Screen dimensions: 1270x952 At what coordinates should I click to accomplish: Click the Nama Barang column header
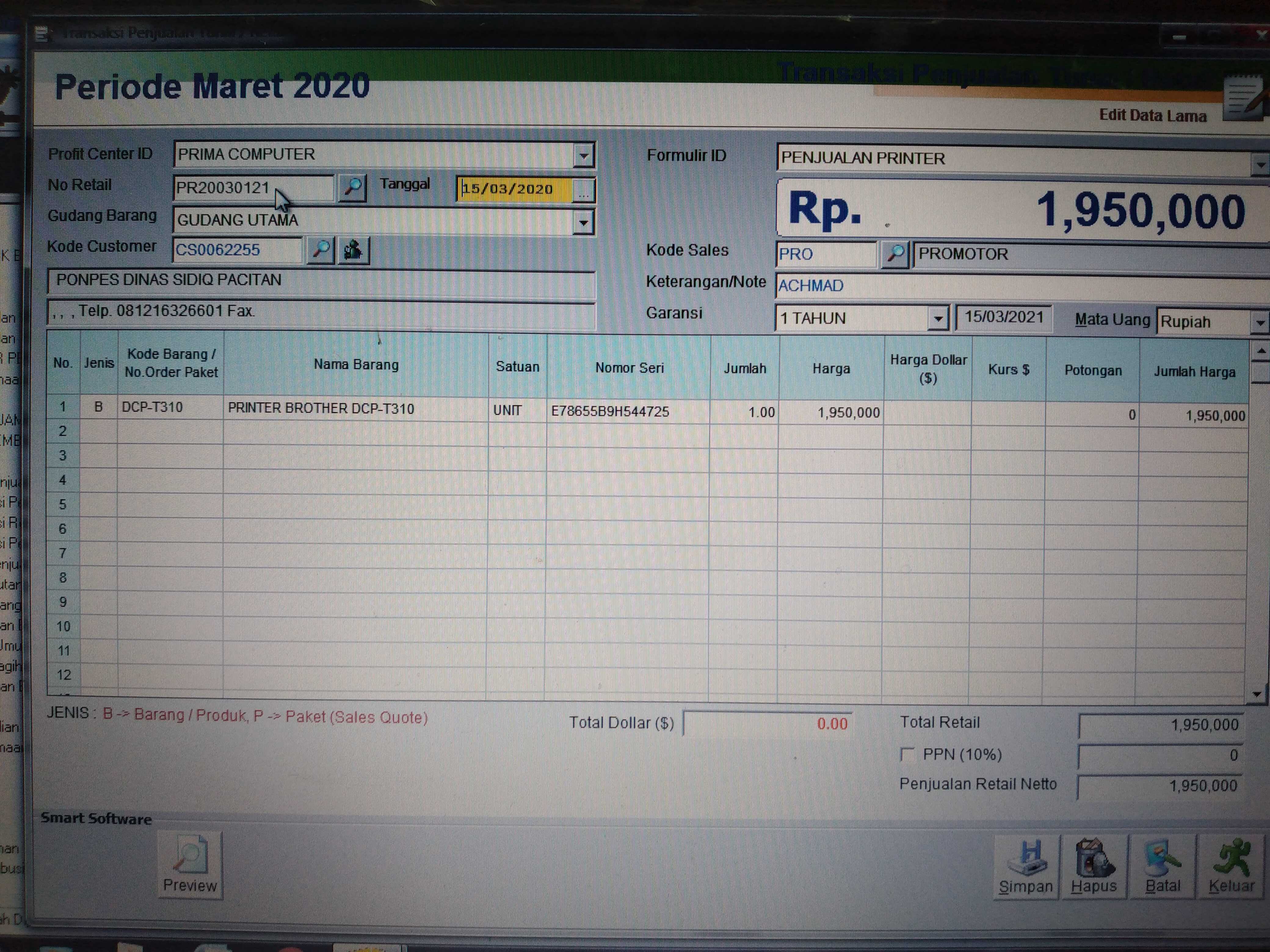356,365
